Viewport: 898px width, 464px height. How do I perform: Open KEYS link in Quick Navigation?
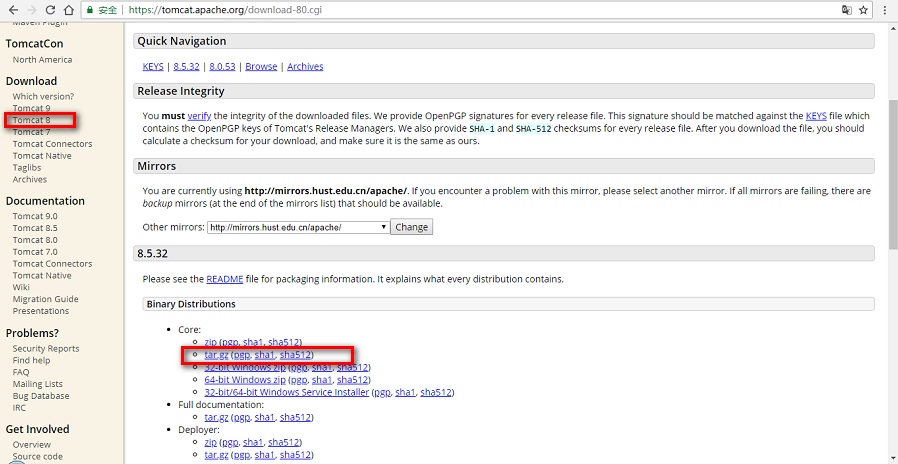click(x=153, y=66)
